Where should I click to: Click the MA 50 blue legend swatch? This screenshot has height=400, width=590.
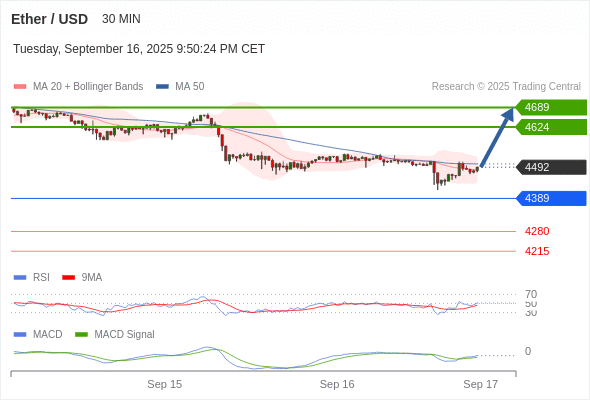162,87
